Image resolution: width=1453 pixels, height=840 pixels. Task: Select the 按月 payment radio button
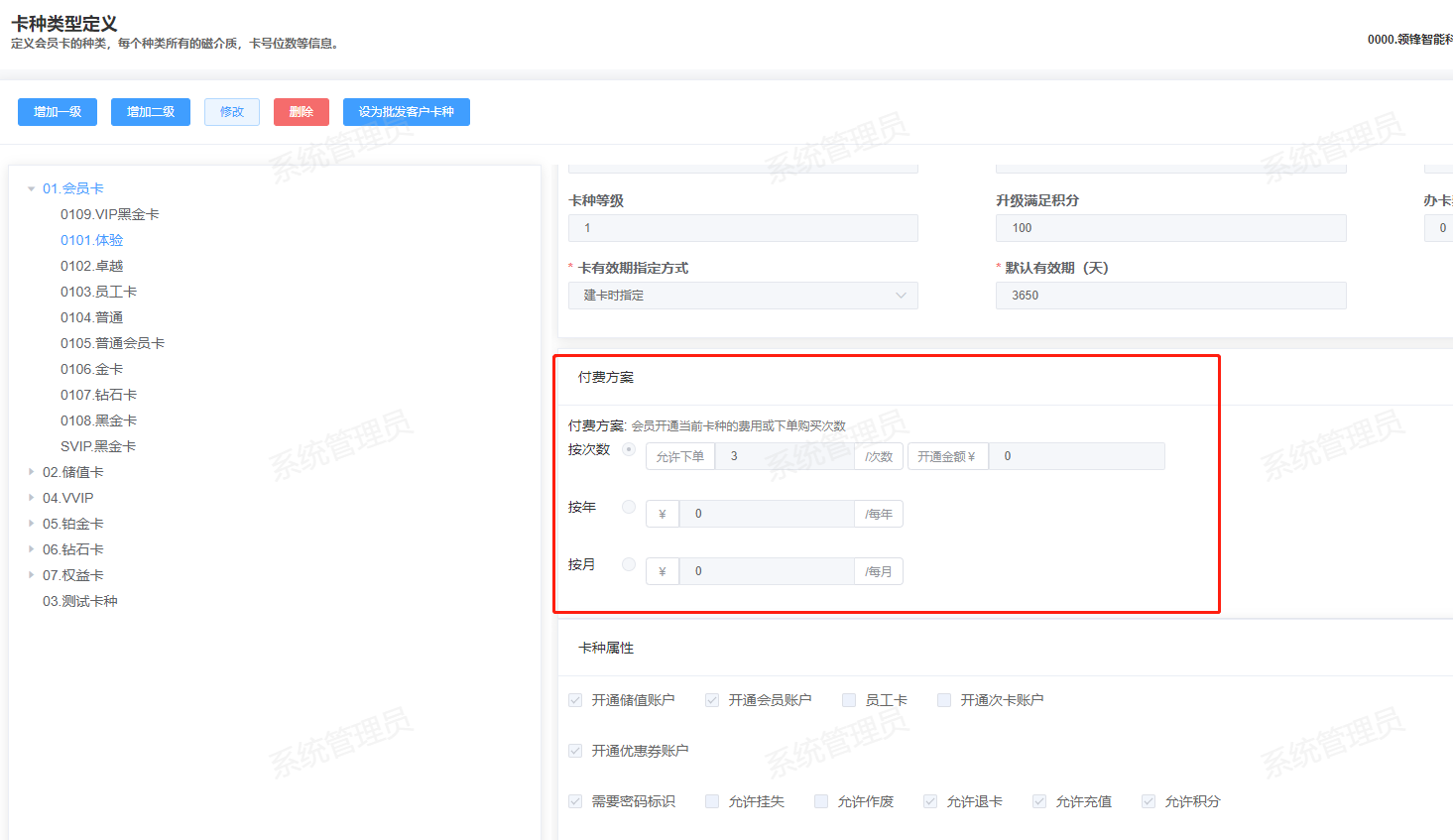(629, 564)
